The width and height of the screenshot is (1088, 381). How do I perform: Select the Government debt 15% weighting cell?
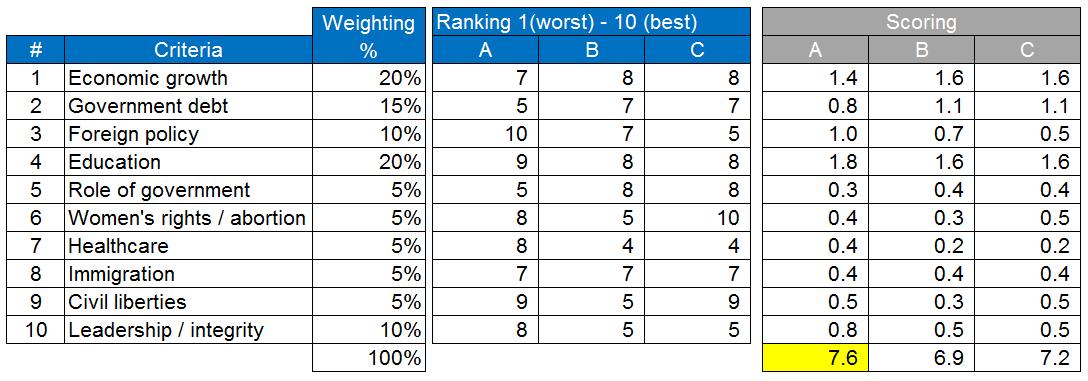[x=368, y=106]
